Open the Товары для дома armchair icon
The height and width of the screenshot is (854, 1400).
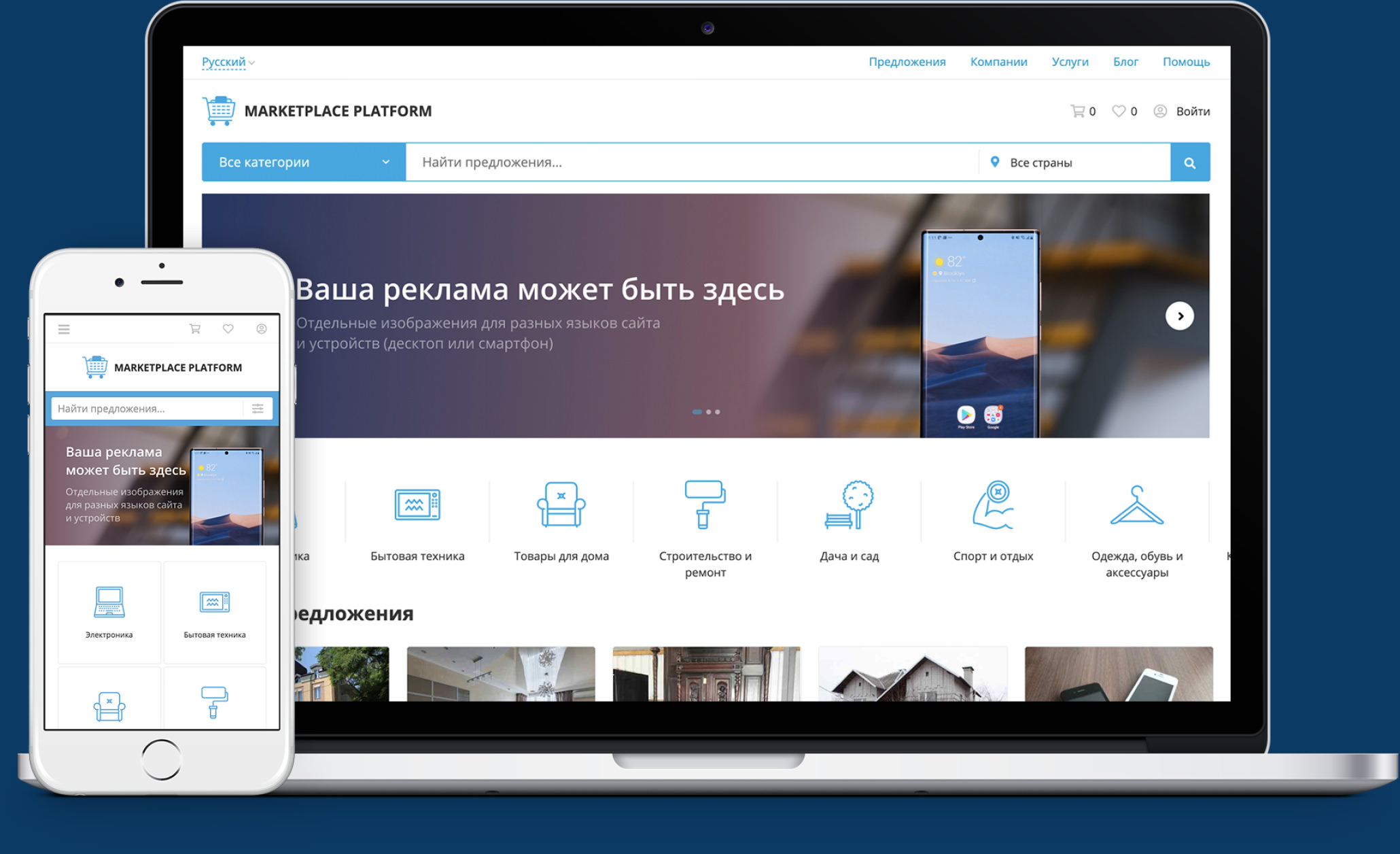click(x=561, y=505)
